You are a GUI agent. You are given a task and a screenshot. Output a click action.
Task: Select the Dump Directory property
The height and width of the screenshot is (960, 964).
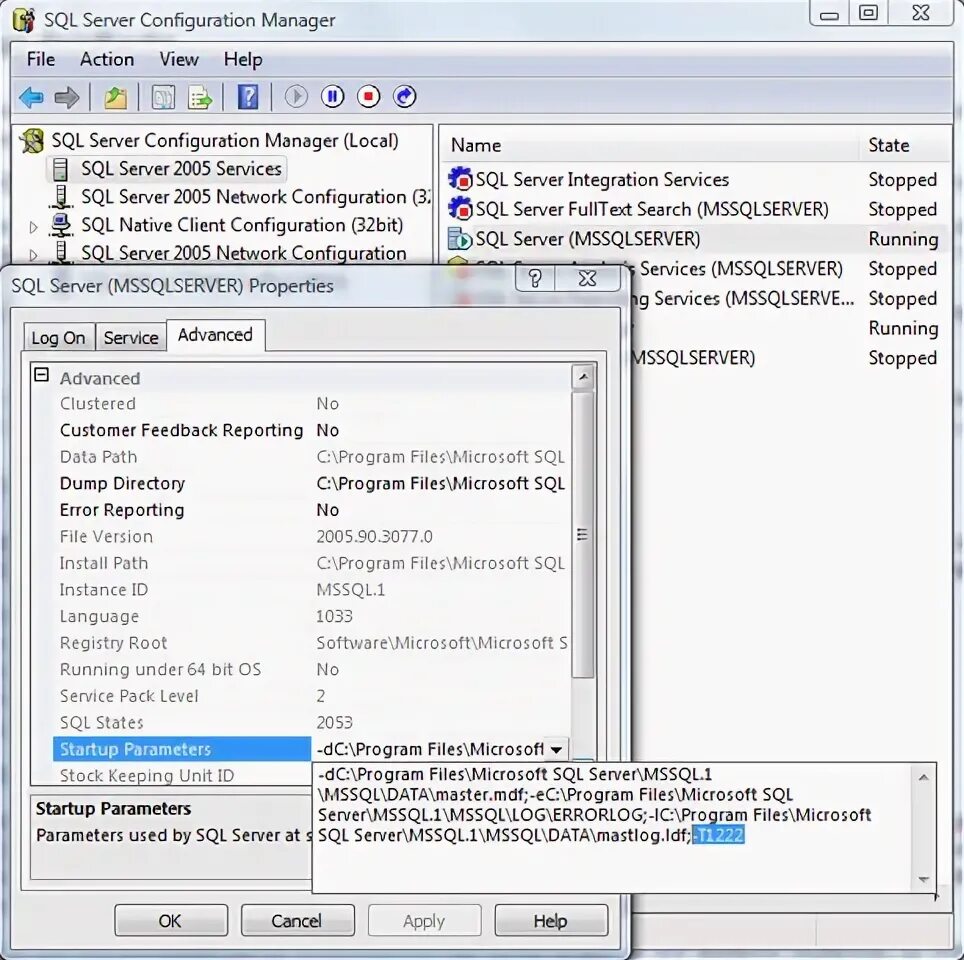(x=122, y=483)
